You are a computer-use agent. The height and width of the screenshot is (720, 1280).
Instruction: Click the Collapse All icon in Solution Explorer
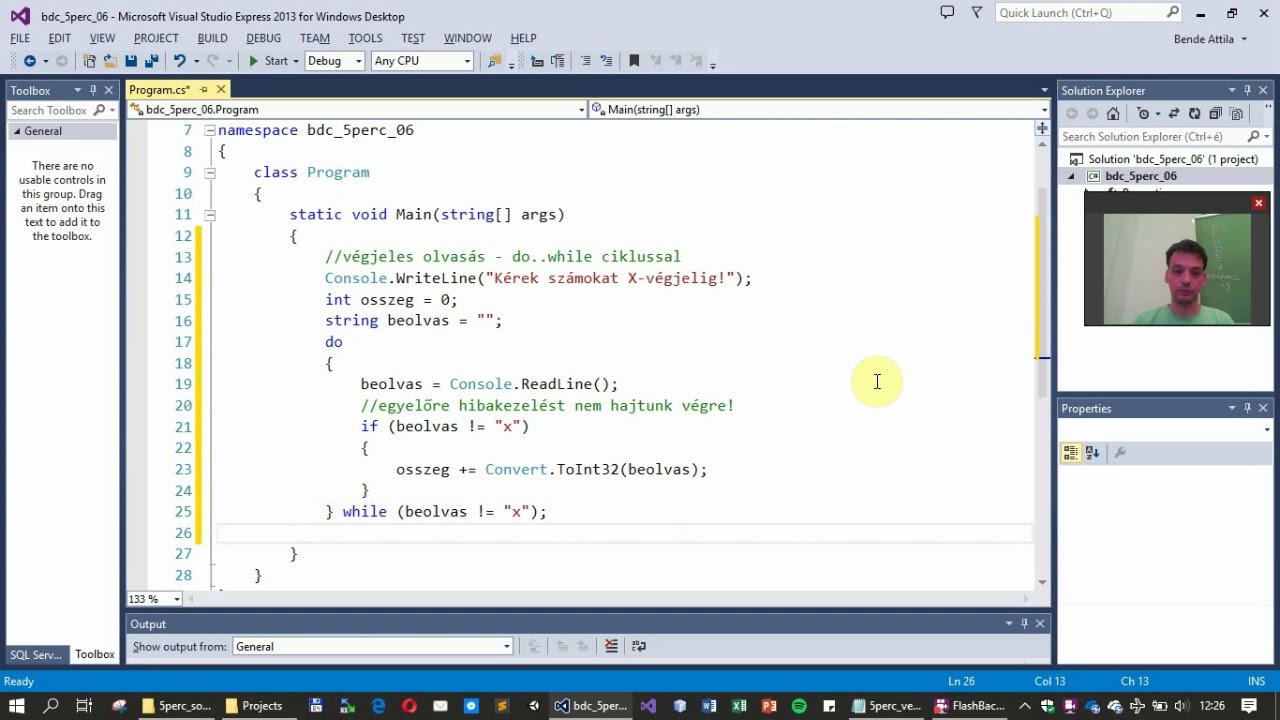point(1215,113)
